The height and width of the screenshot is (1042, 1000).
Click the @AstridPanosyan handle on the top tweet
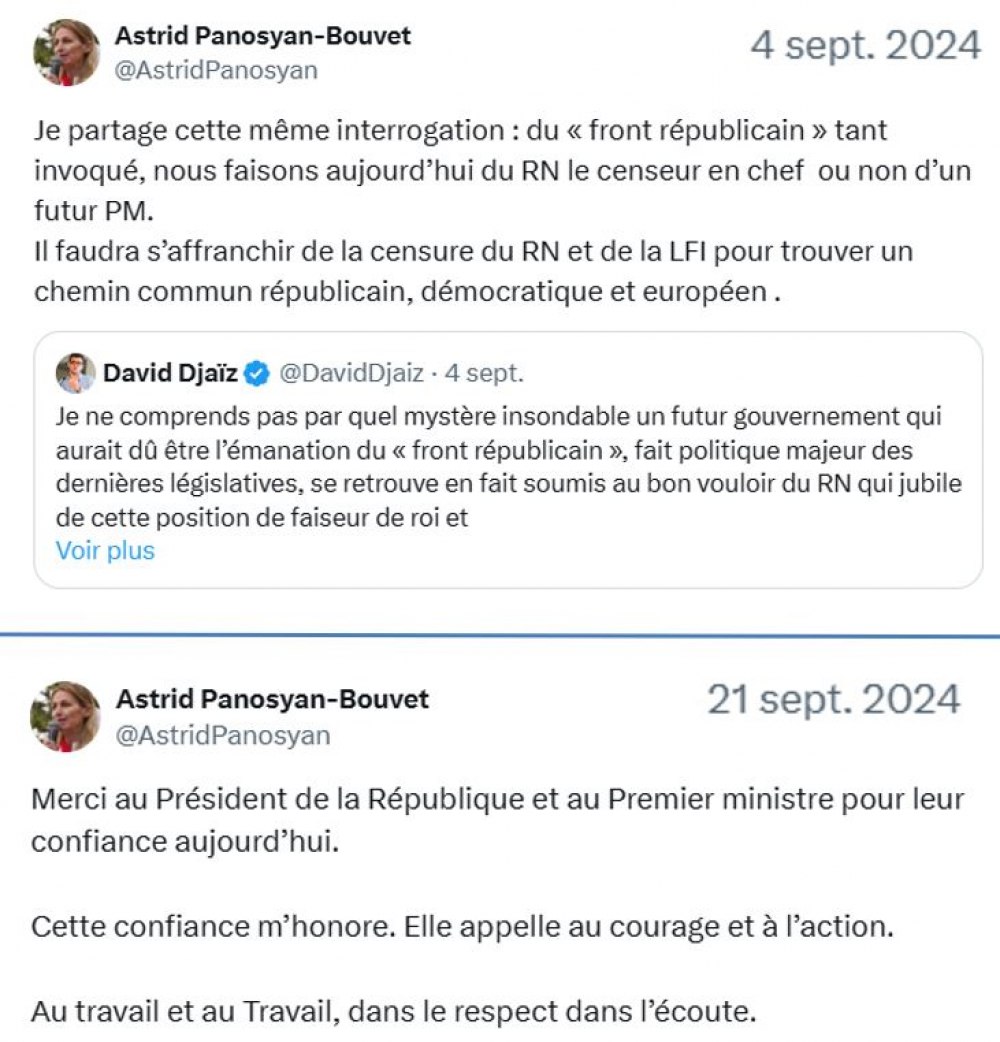(217, 70)
